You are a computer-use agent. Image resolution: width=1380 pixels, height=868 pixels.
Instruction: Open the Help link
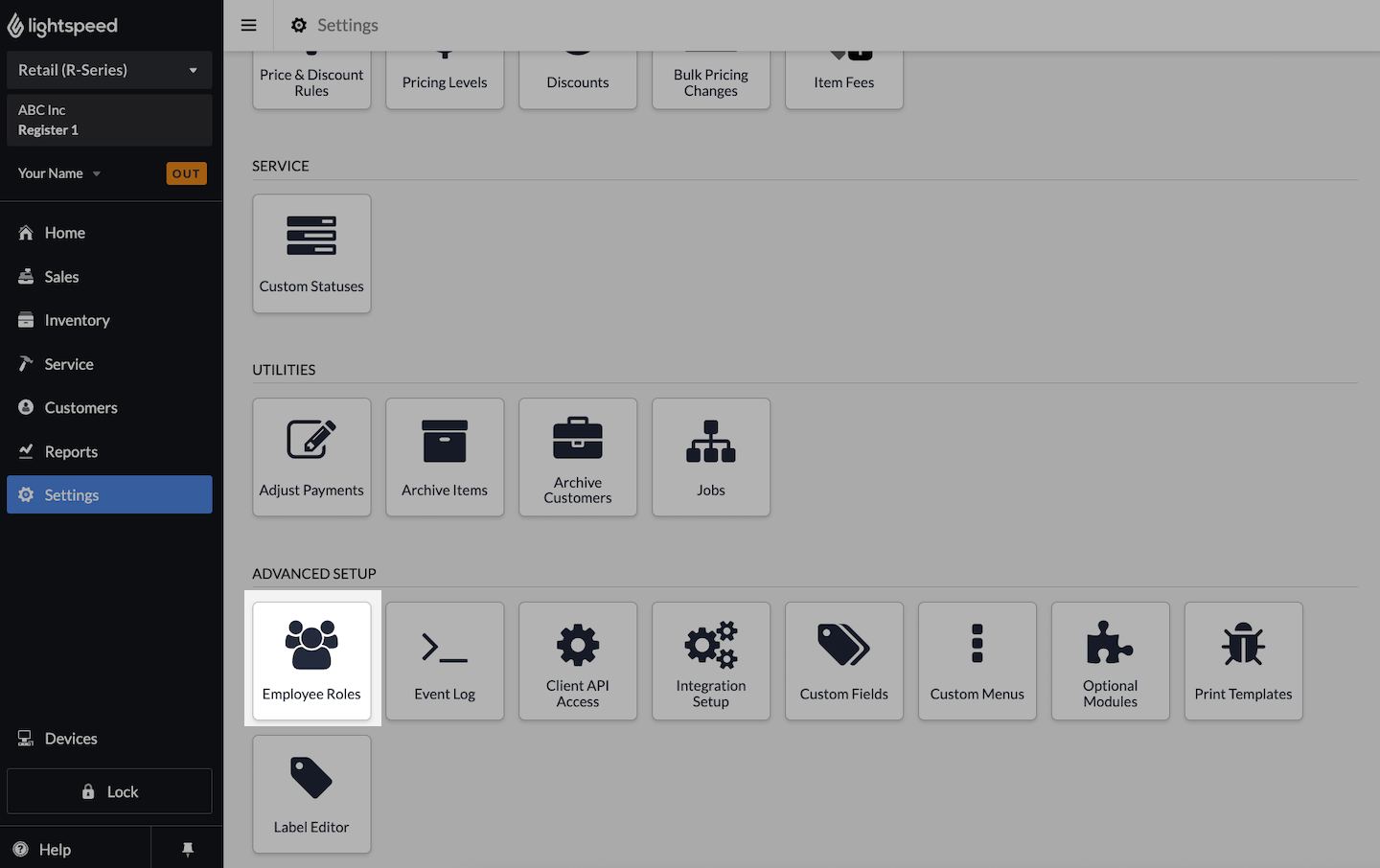click(55, 849)
